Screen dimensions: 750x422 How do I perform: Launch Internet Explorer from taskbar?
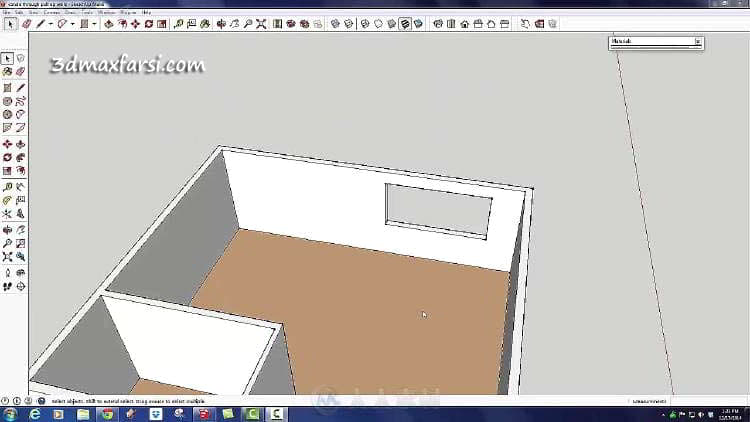pos(35,414)
